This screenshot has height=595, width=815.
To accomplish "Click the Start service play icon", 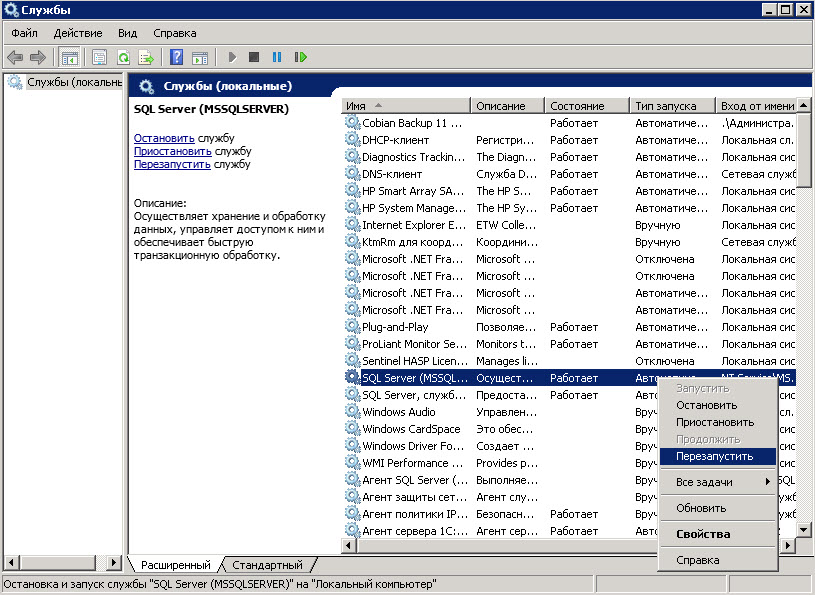I will 232,57.
